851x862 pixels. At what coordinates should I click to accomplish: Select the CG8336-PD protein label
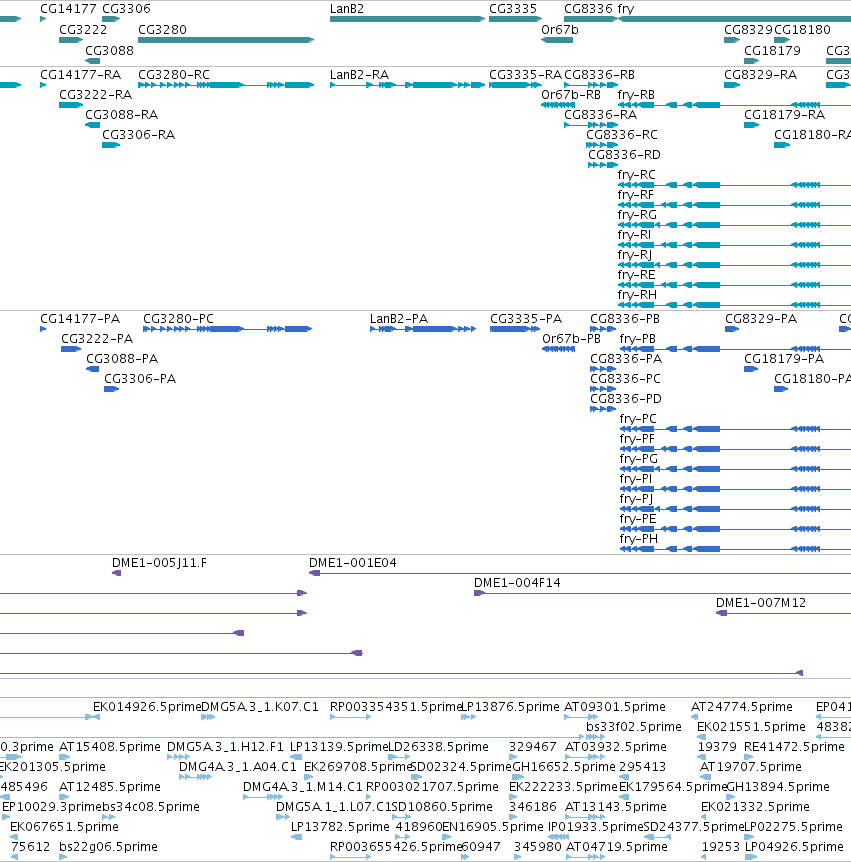tap(626, 399)
